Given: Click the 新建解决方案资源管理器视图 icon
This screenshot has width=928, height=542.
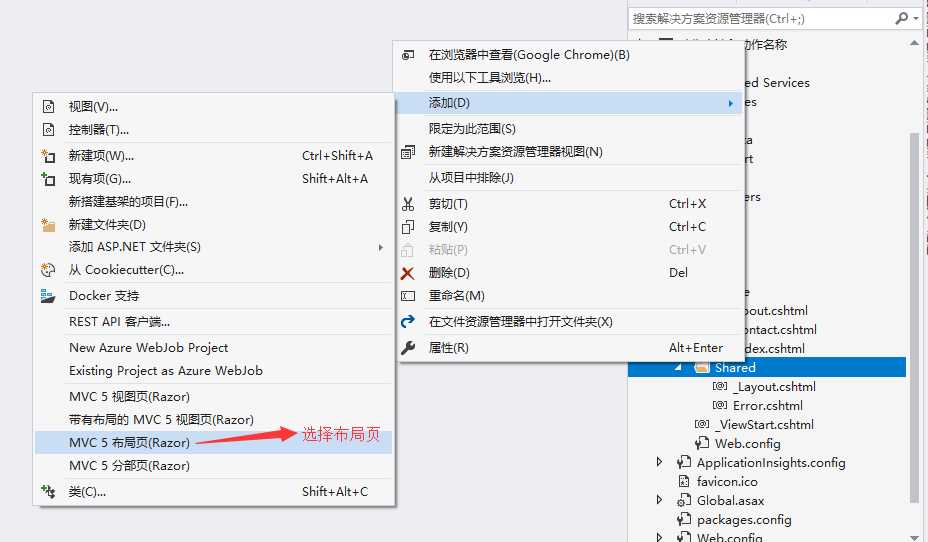Looking at the screenshot, I should 408,152.
